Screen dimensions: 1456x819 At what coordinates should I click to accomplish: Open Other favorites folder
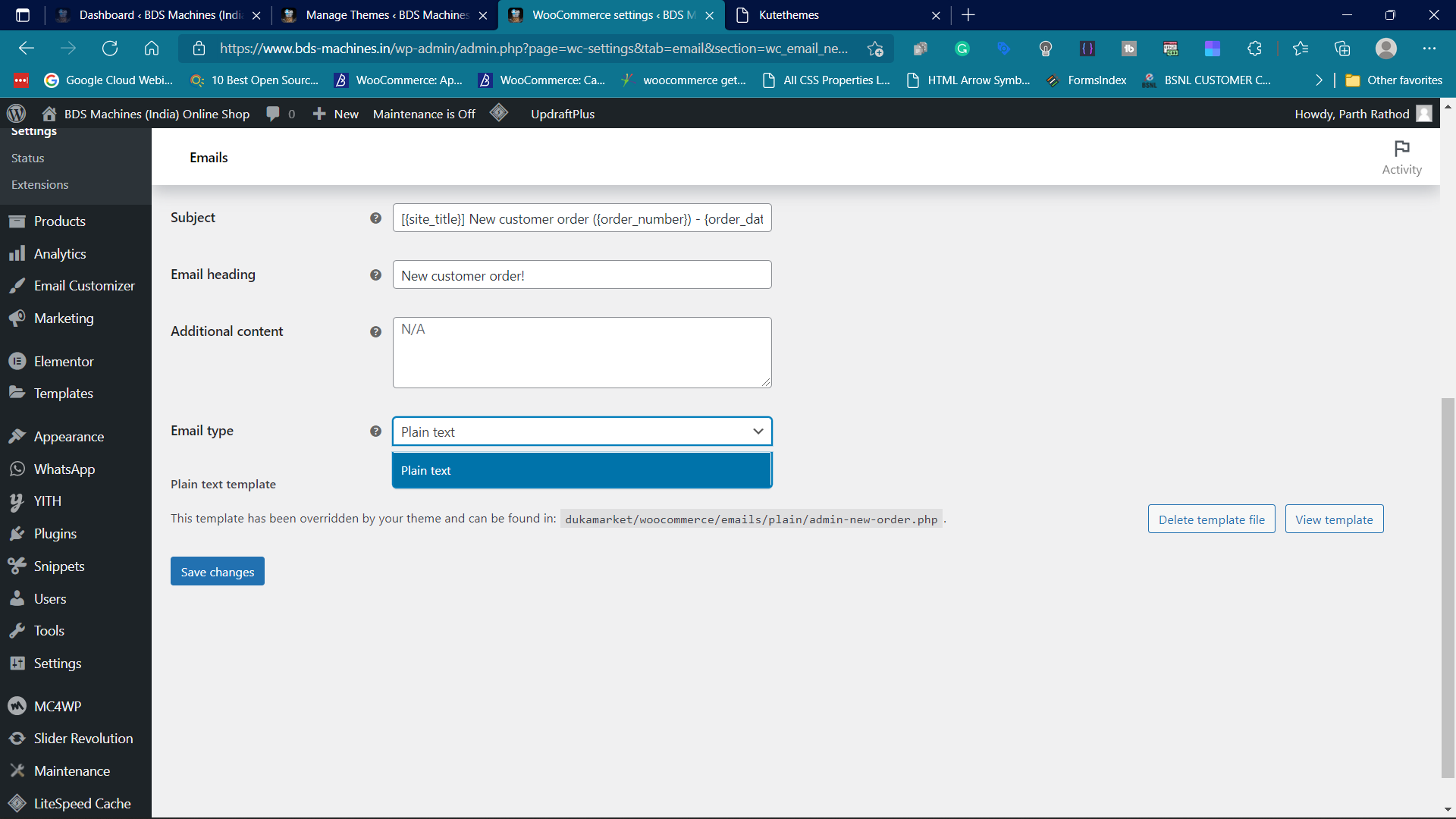[1394, 80]
